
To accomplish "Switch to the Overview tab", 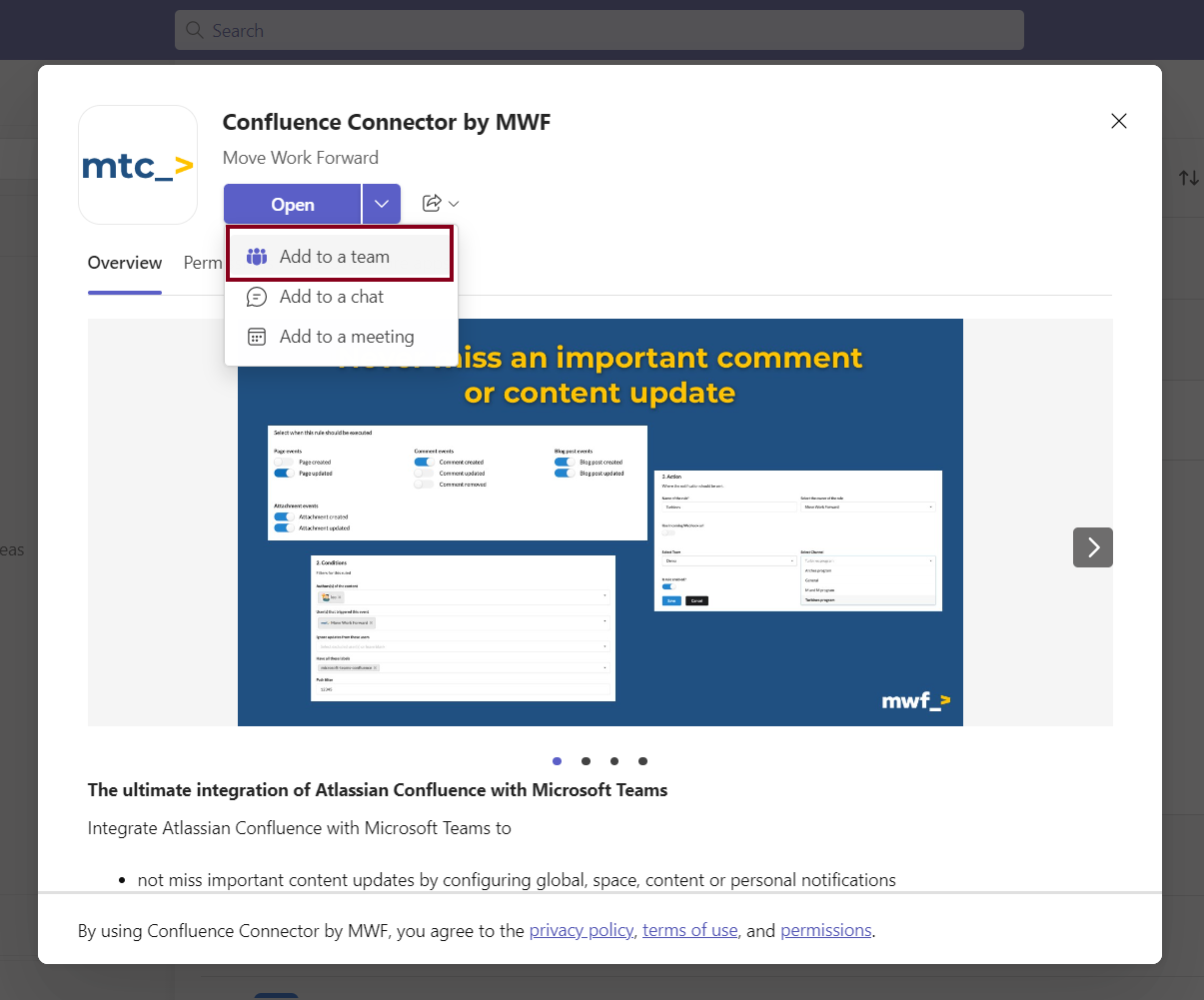I will click(x=125, y=263).
